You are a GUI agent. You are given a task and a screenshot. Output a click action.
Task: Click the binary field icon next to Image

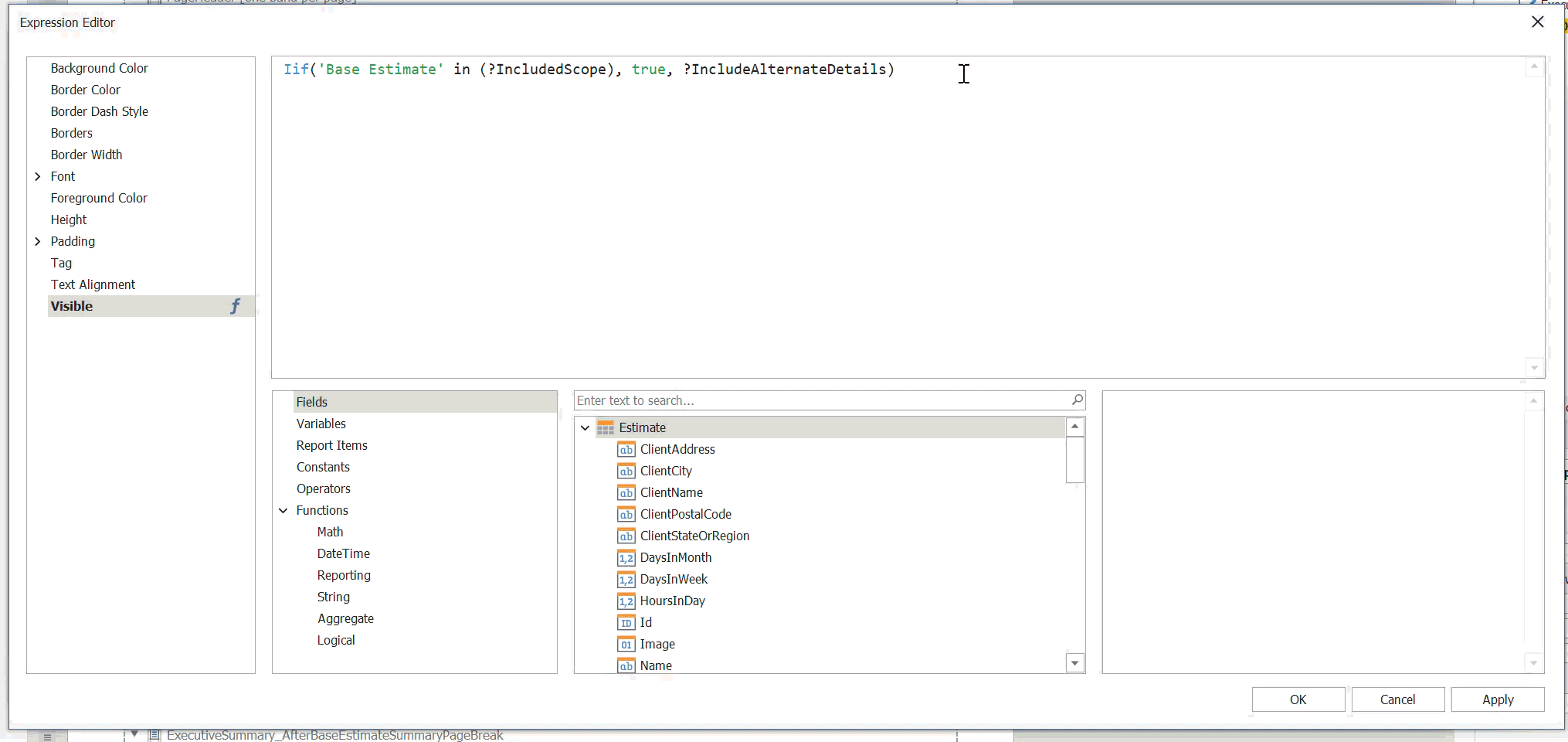click(626, 644)
